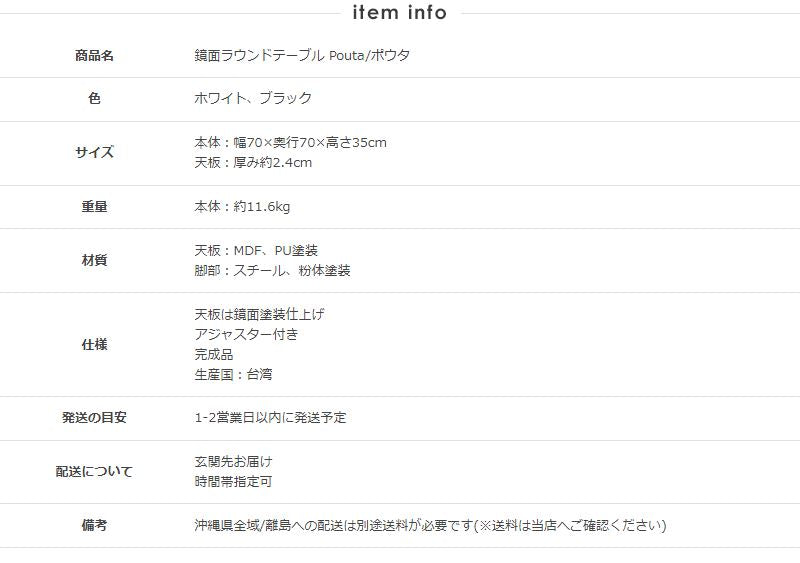Select the 材質 row label
This screenshot has height=563, width=800.
94,261
